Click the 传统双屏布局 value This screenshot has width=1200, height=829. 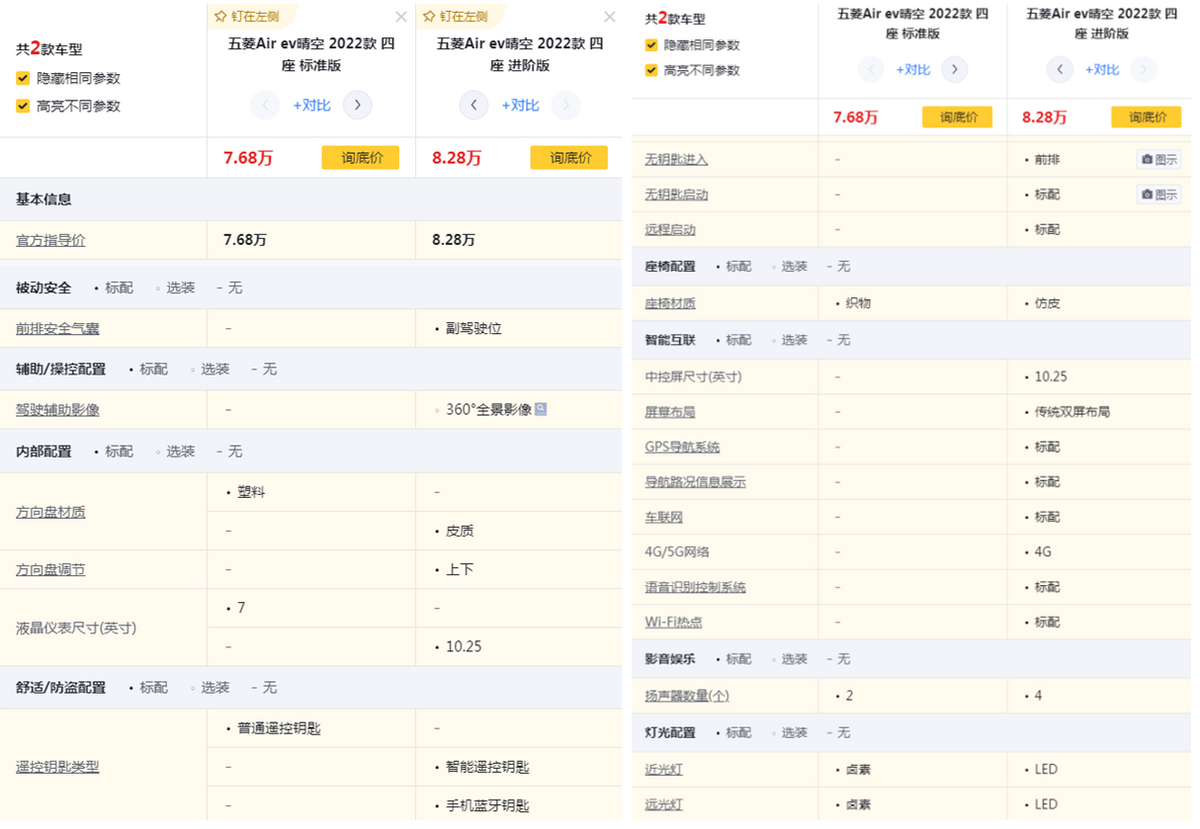tap(1072, 411)
